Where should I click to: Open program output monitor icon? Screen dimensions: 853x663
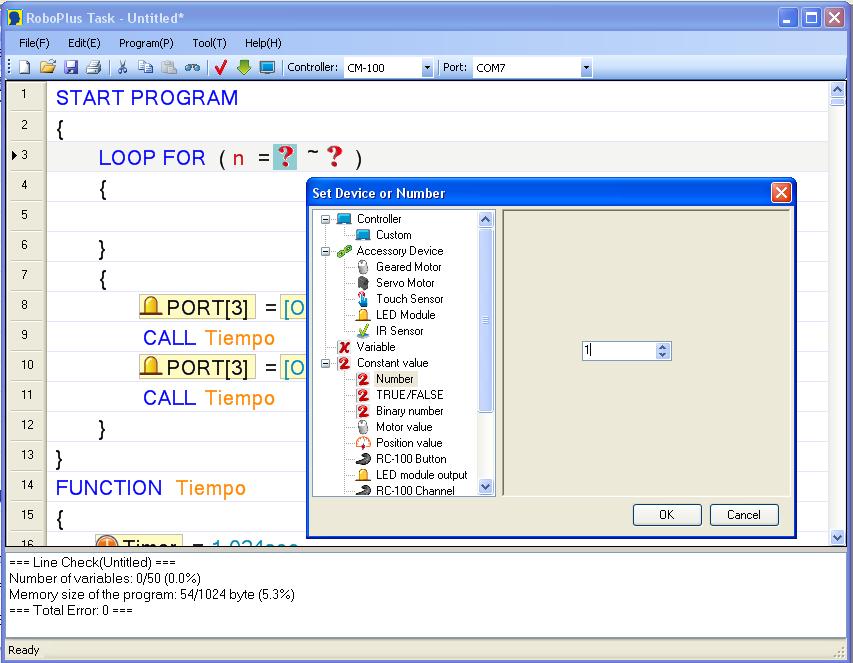pos(267,67)
